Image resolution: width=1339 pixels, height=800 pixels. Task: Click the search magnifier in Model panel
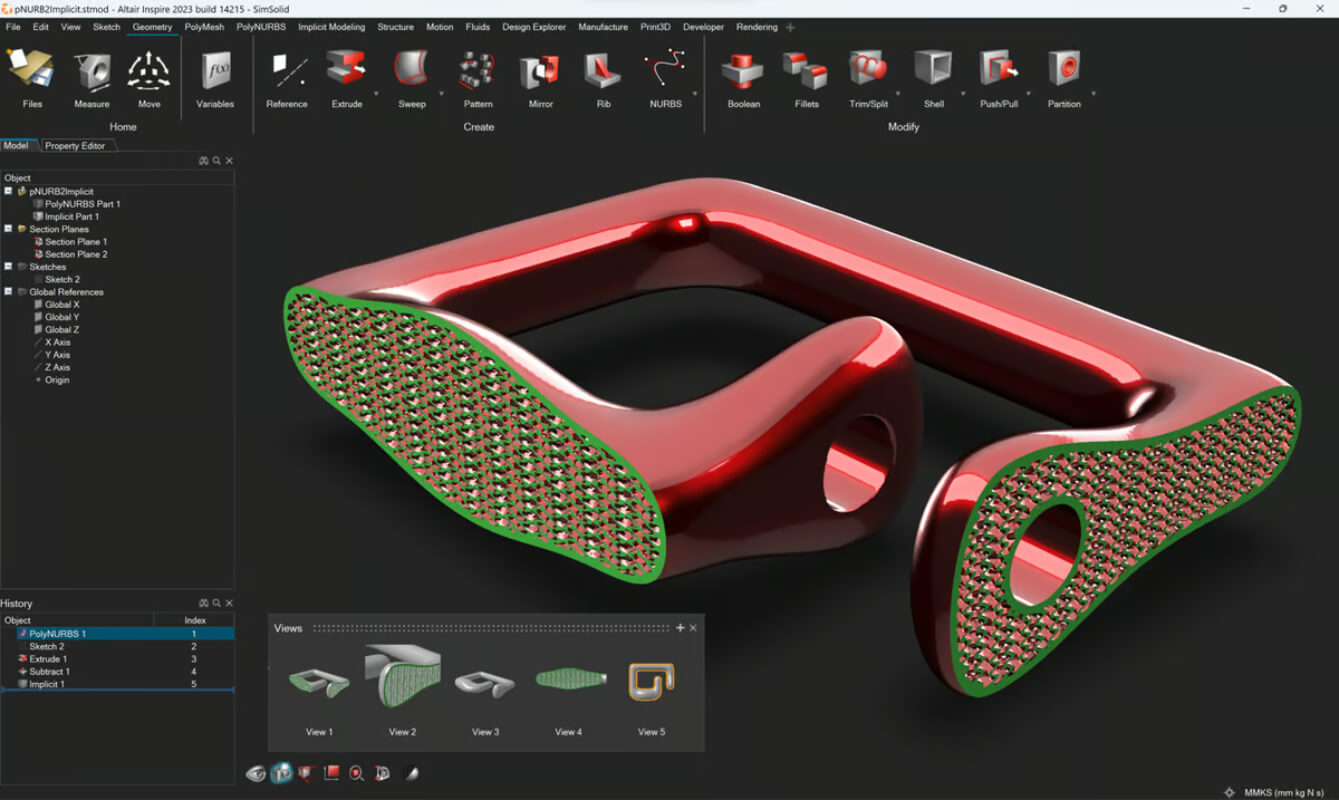(x=216, y=161)
